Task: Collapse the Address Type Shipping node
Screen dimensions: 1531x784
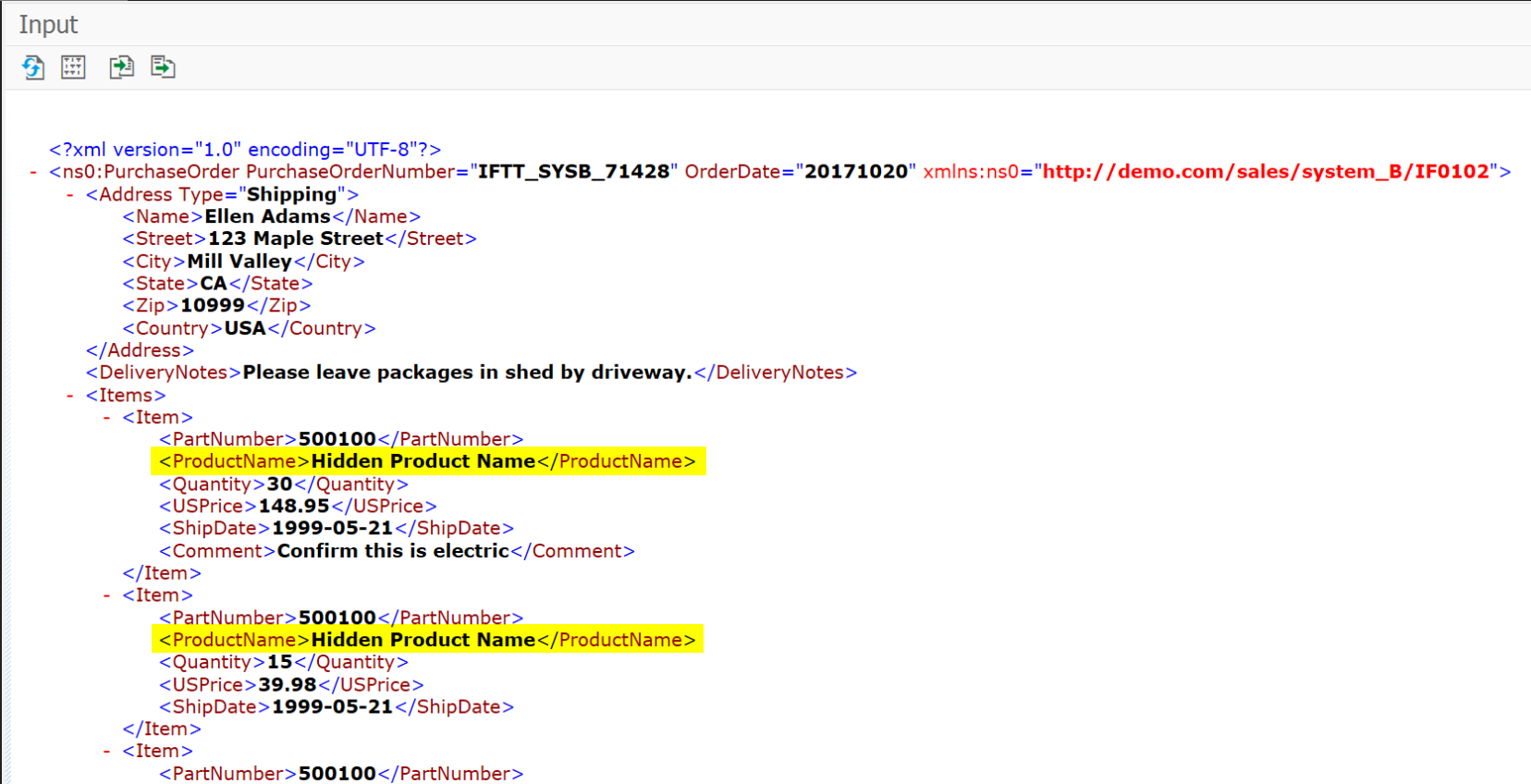Action: pos(70,195)
